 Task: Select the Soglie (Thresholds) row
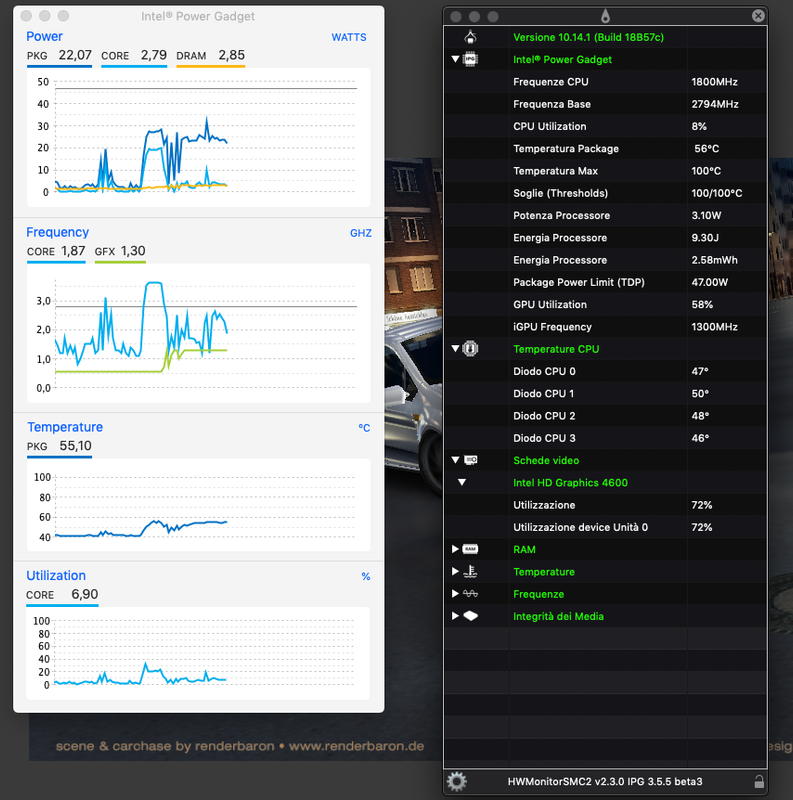605,193
